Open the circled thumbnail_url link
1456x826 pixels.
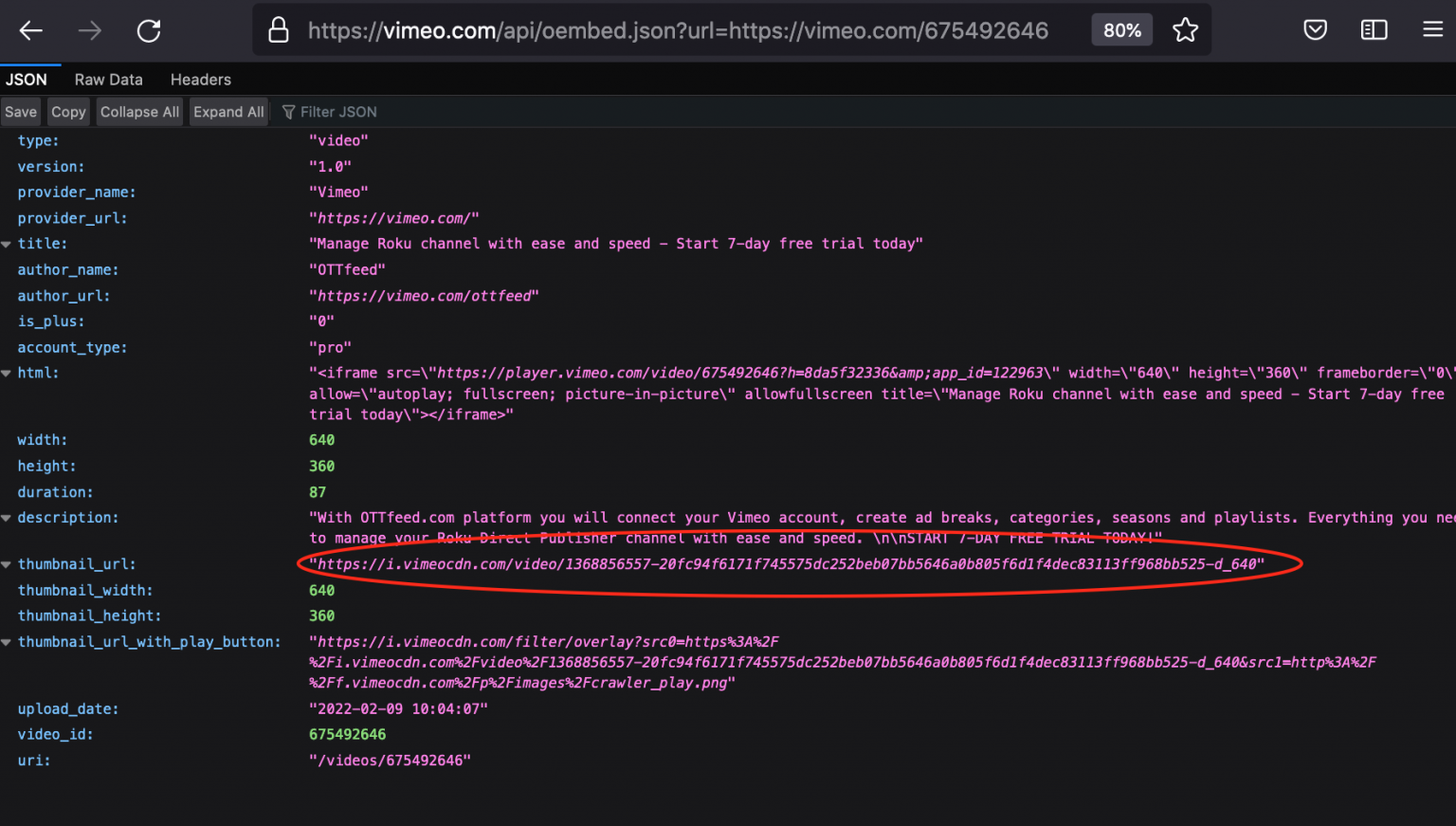(787, 562)
